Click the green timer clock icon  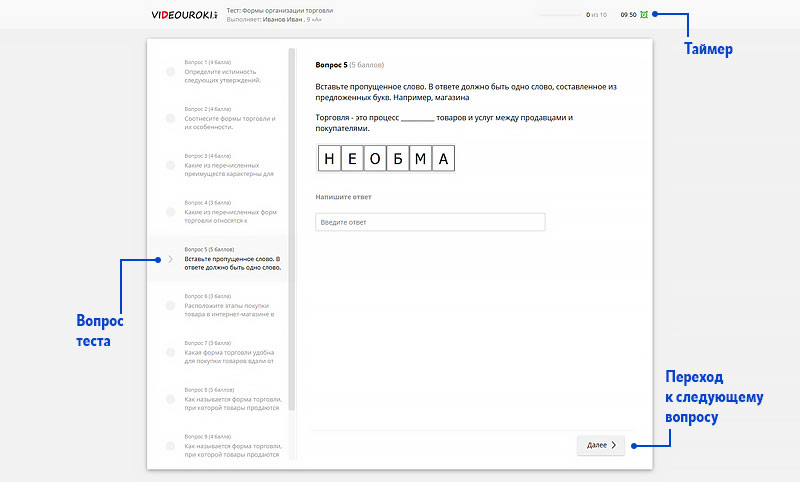point(644,15)
